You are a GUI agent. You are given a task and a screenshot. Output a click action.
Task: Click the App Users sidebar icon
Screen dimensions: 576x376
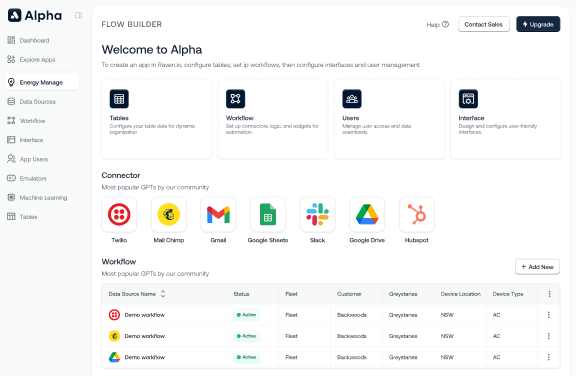11,159
